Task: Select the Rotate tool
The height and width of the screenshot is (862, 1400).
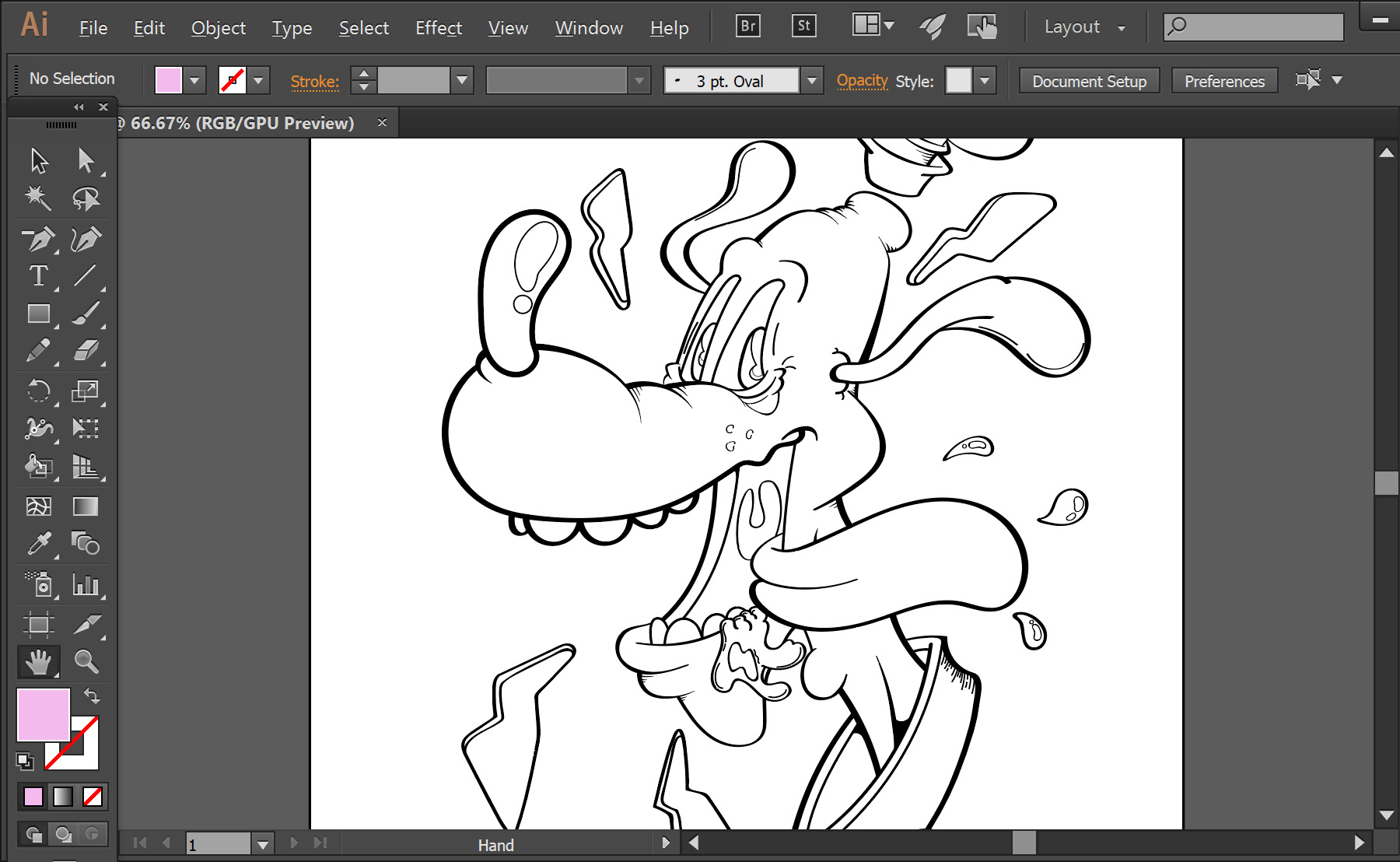Action: tap(39, 391)
